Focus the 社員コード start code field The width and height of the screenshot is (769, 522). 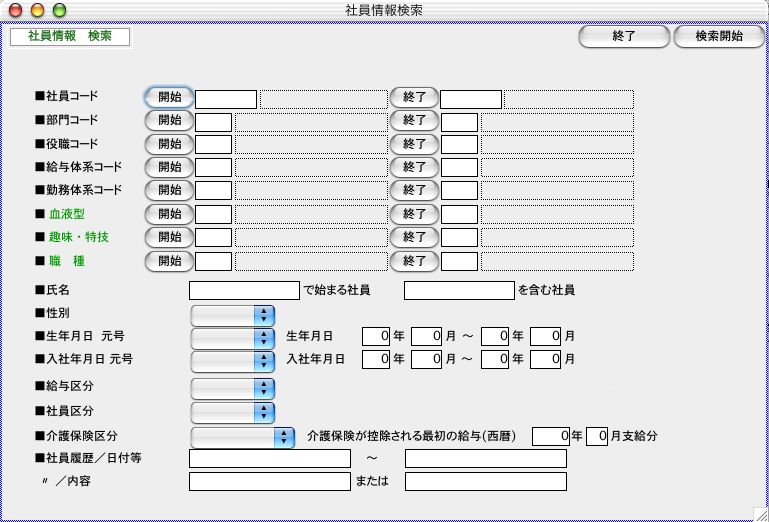click(226, 99)
